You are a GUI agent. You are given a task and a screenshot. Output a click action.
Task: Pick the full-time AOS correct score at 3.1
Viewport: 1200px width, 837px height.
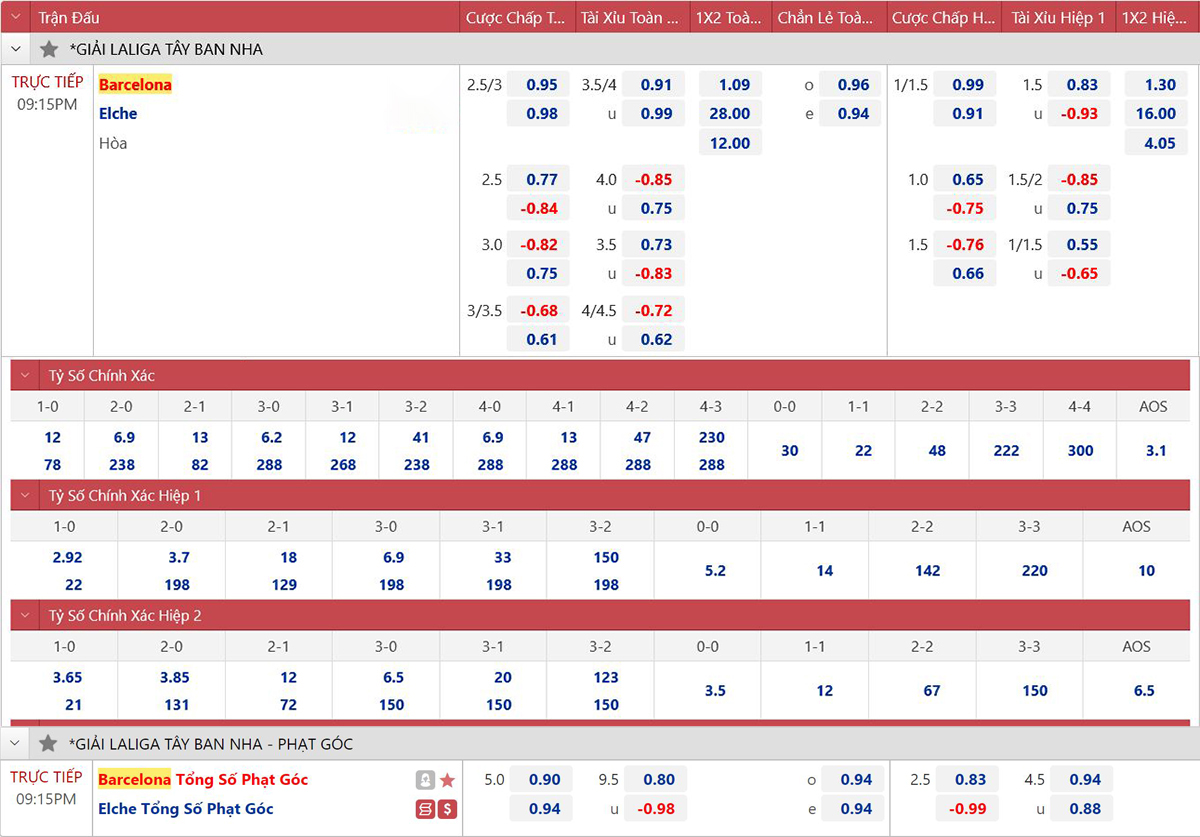1155,451
